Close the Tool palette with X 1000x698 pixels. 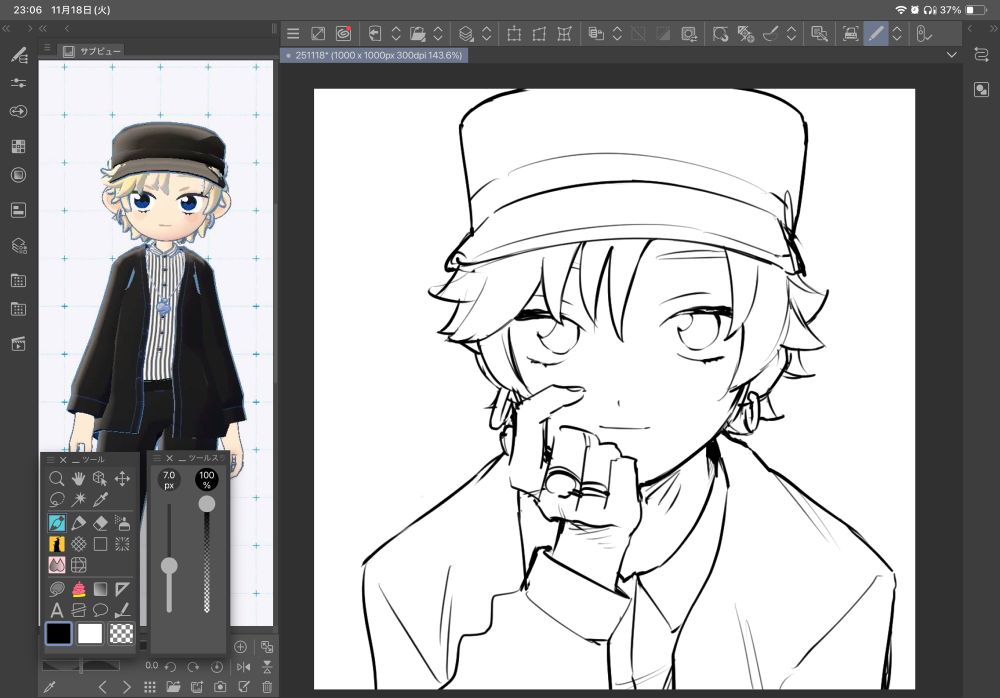[x=63, y=459]
